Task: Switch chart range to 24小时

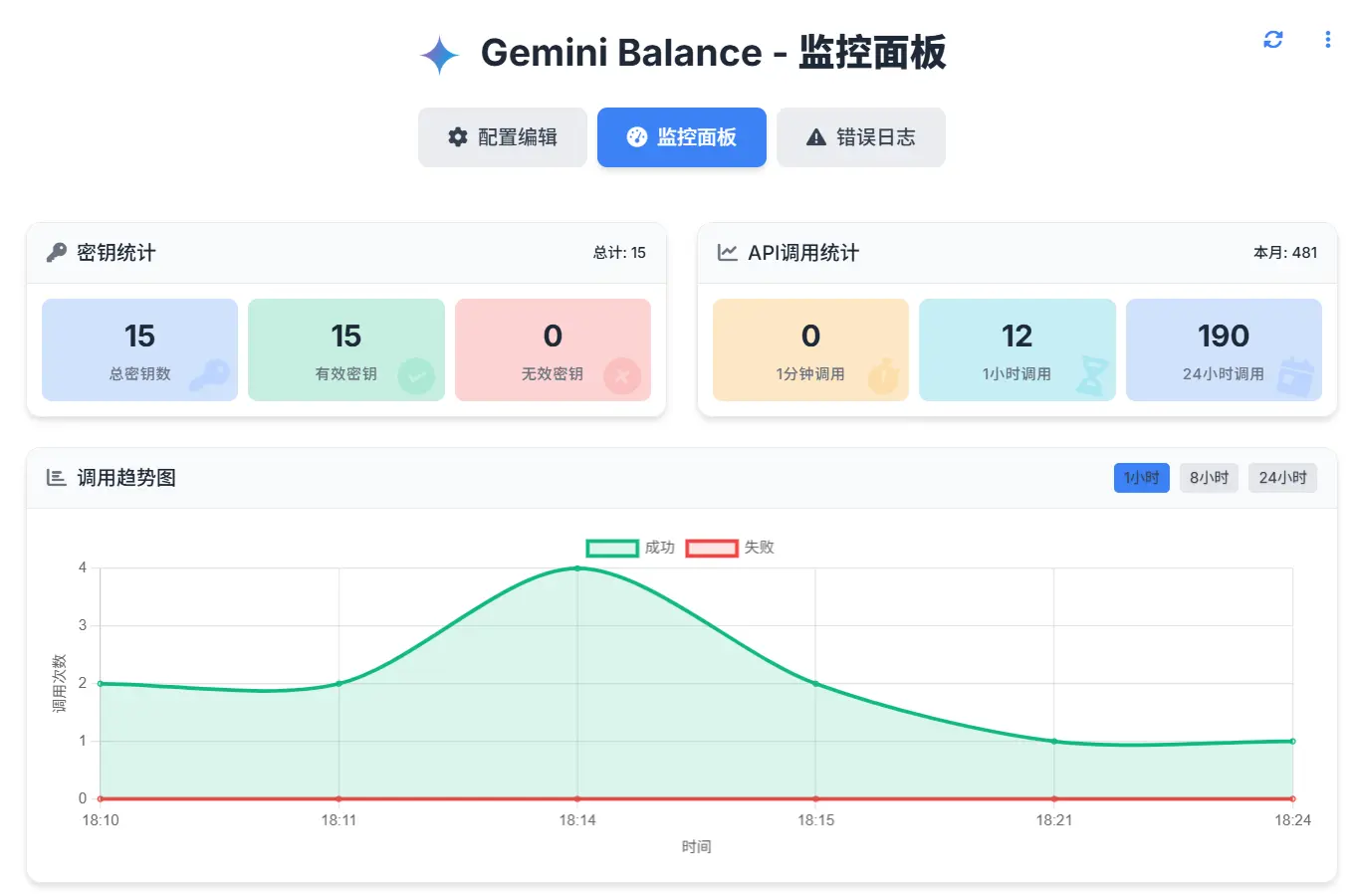Action: 1282,478
